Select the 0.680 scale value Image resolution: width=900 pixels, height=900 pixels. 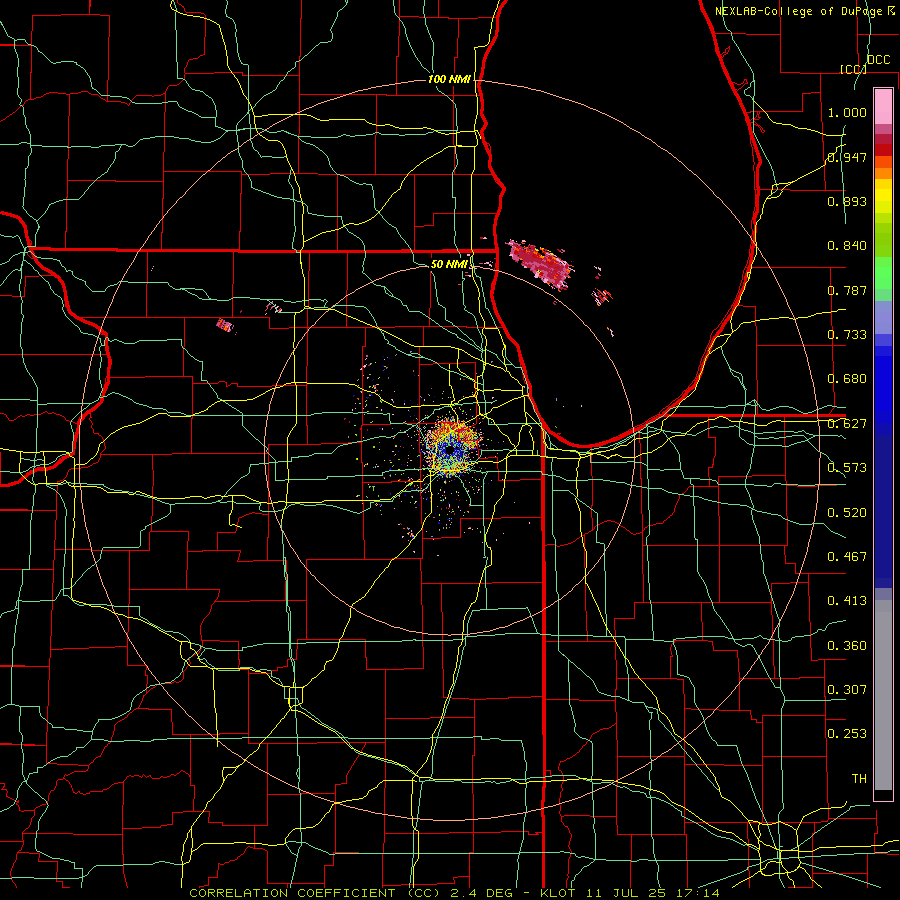847,379
